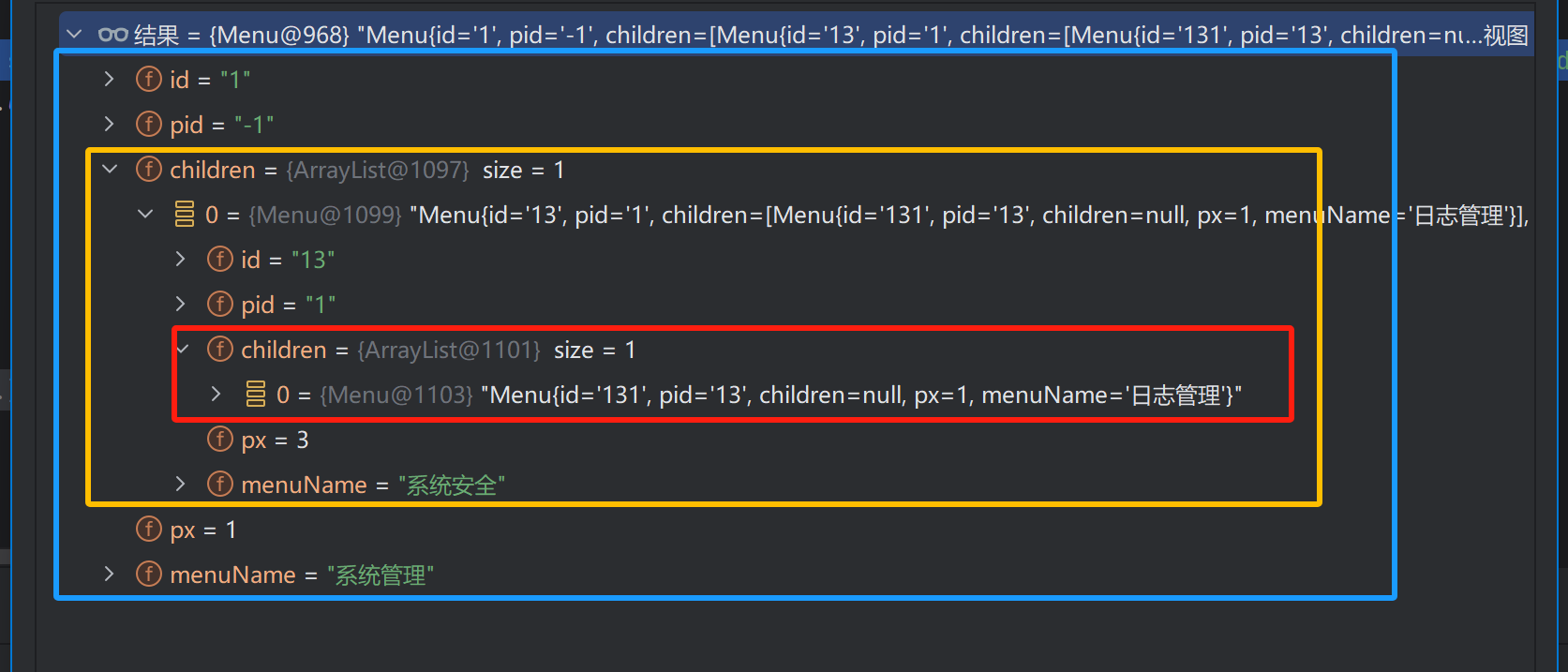Viewport: 1568px width, 672px height.
Task: Collapse the 结果 root node
Action: (75, 35)
